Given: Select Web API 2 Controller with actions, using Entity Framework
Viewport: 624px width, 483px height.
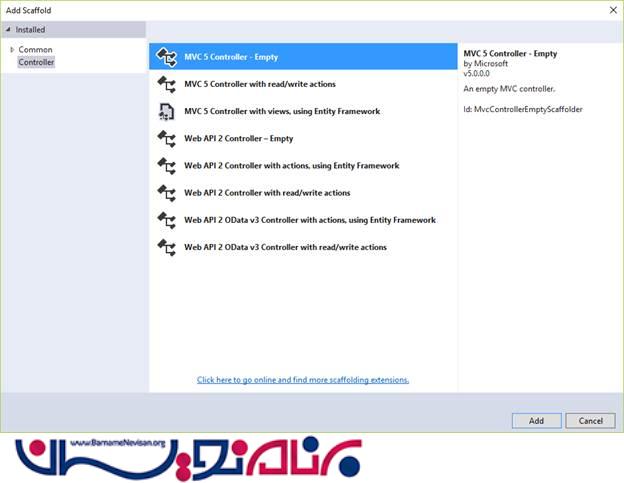Looking at the screenshot, I should 303,166.
